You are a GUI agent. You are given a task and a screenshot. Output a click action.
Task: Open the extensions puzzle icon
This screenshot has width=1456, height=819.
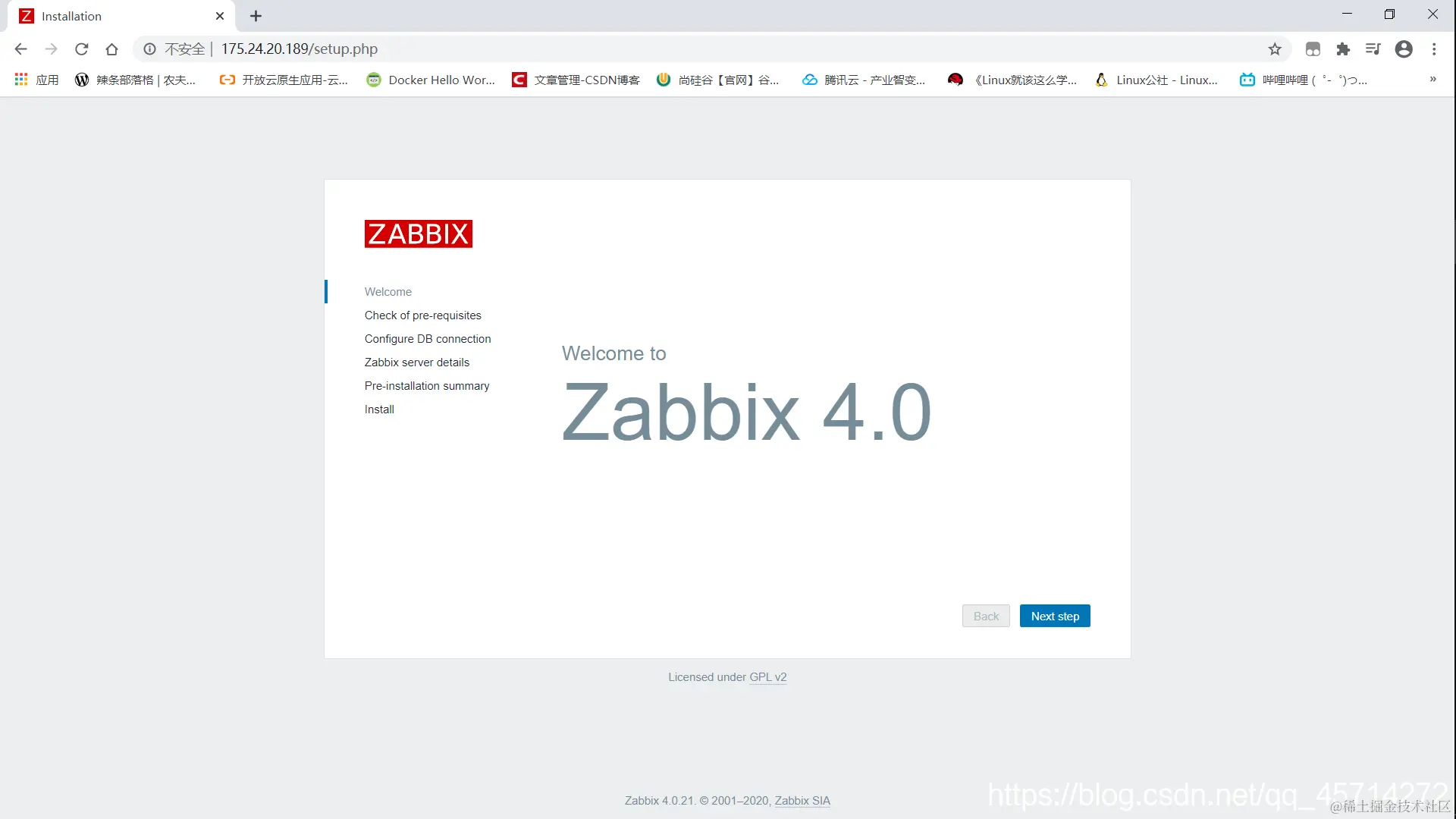1343,49
